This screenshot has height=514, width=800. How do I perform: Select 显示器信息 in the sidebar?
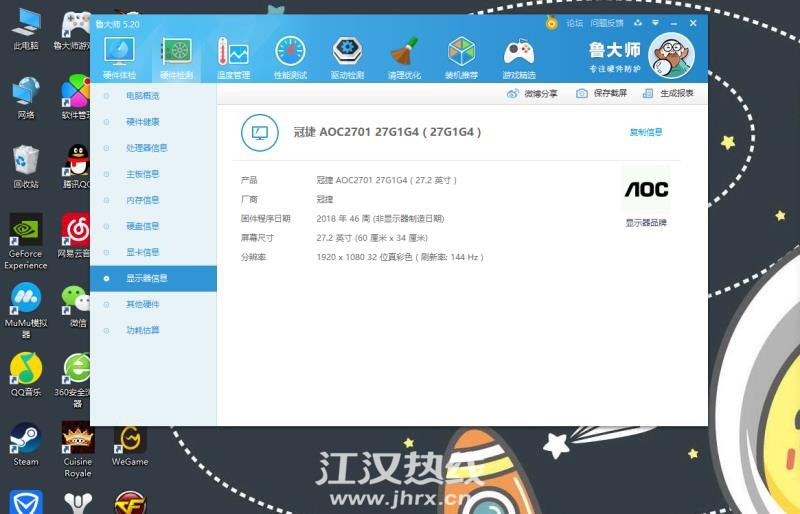[x=153, y=278]
